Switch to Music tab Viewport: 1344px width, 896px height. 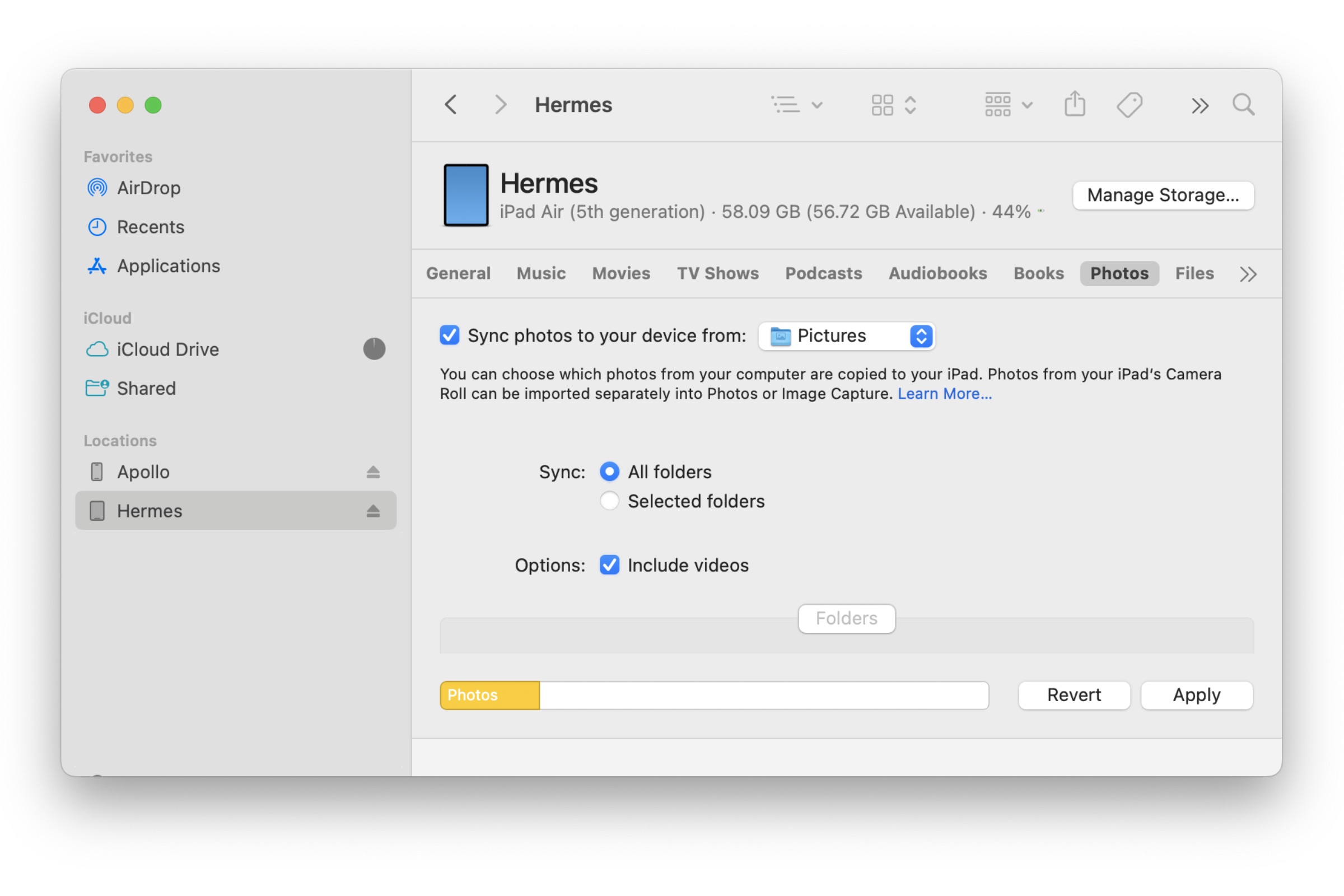(541, 273)
